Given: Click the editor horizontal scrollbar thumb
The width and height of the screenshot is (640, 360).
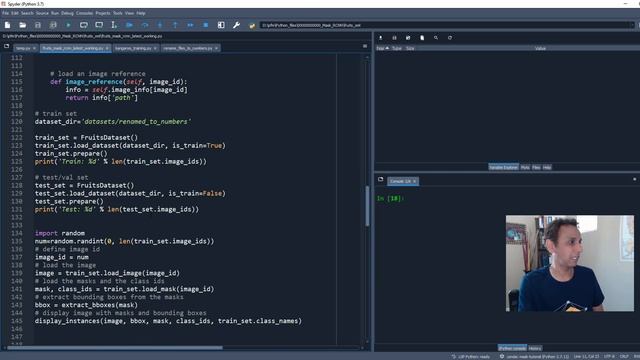Looking at the screenshot, I should [x=115, y=348].
